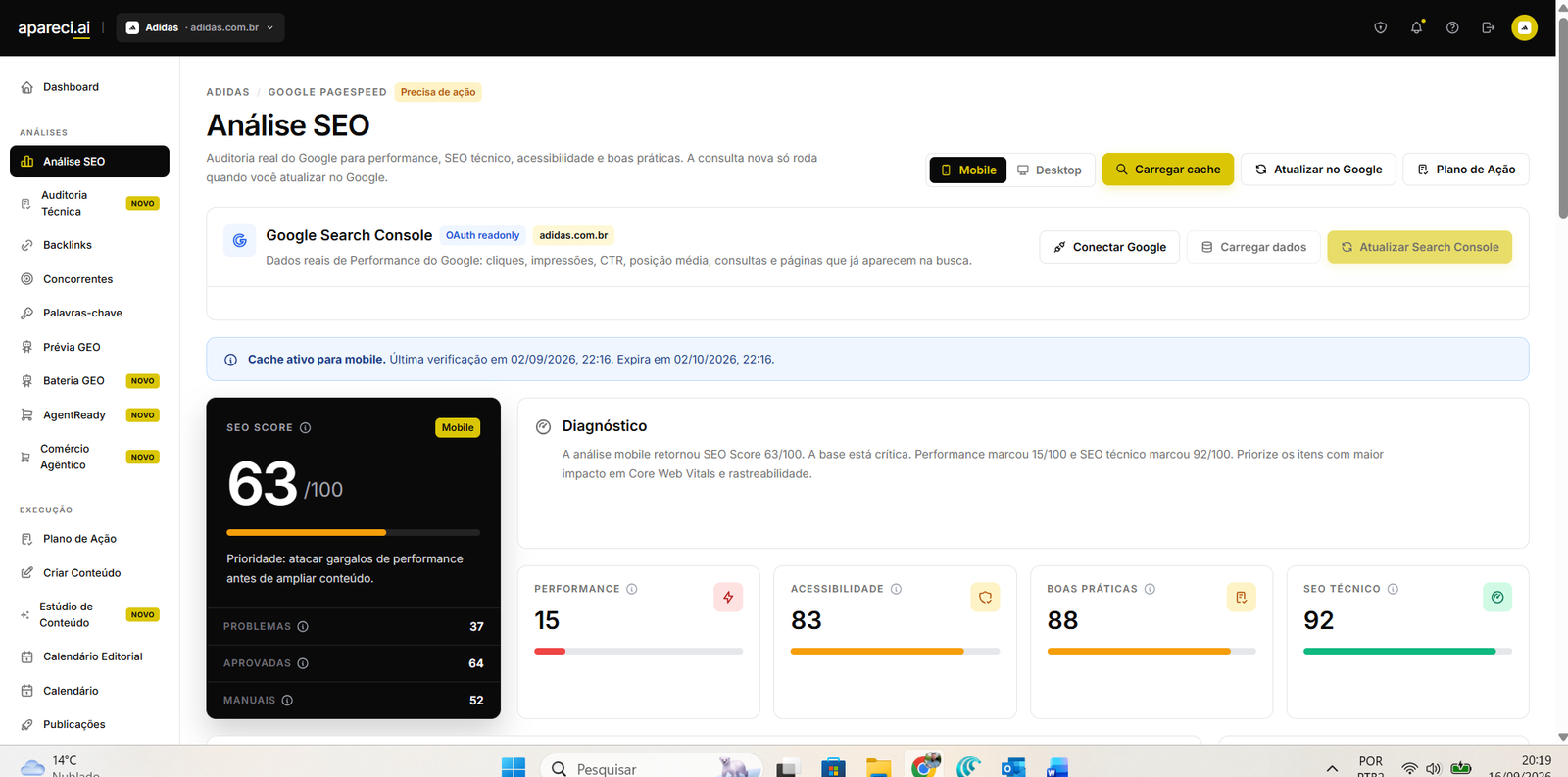
Task: Open Windows Start menu
Action: click(514, 768)
